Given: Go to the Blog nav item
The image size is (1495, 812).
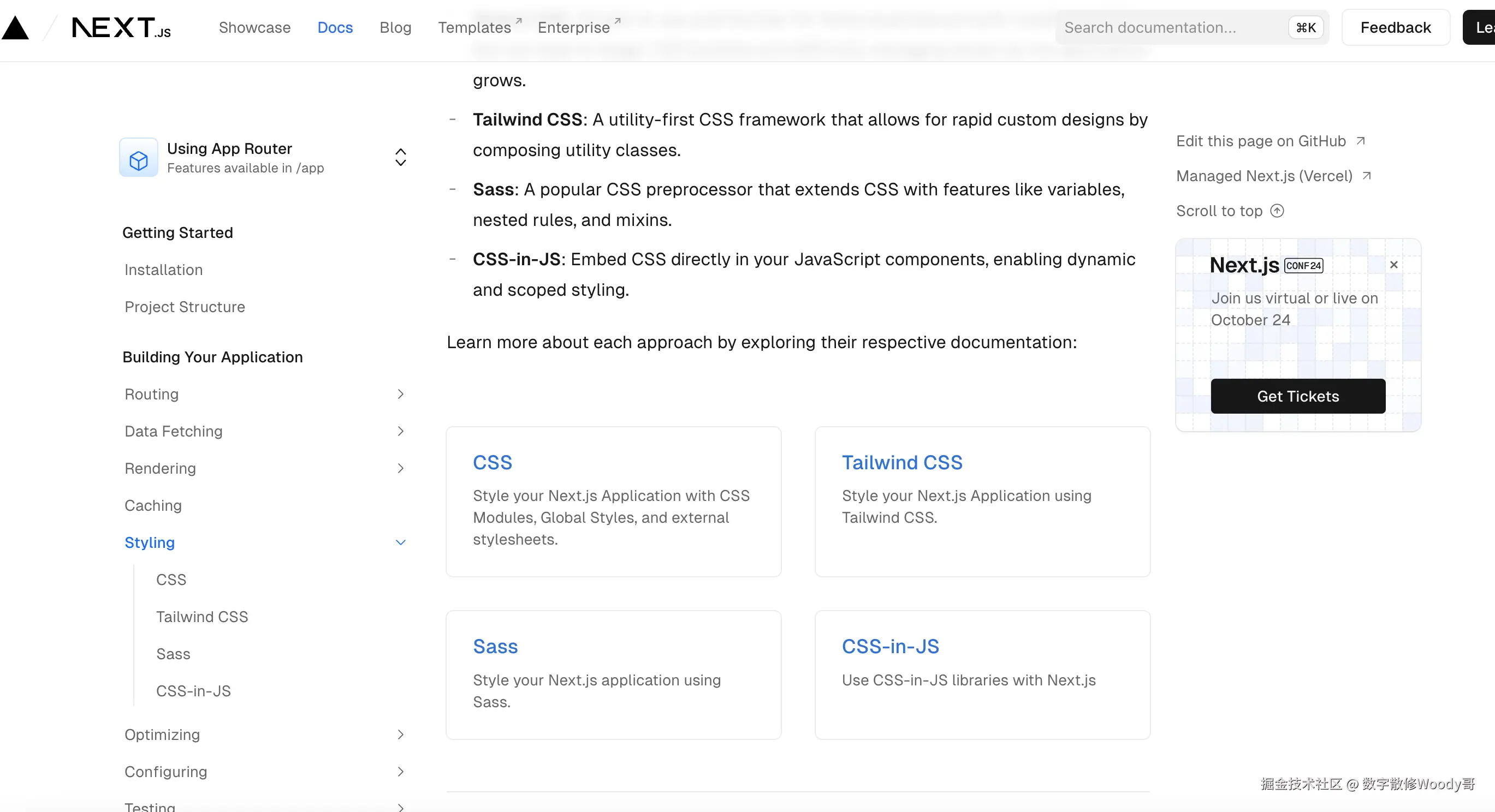Looking at the screenshot, I should click(x=395, y=28).
